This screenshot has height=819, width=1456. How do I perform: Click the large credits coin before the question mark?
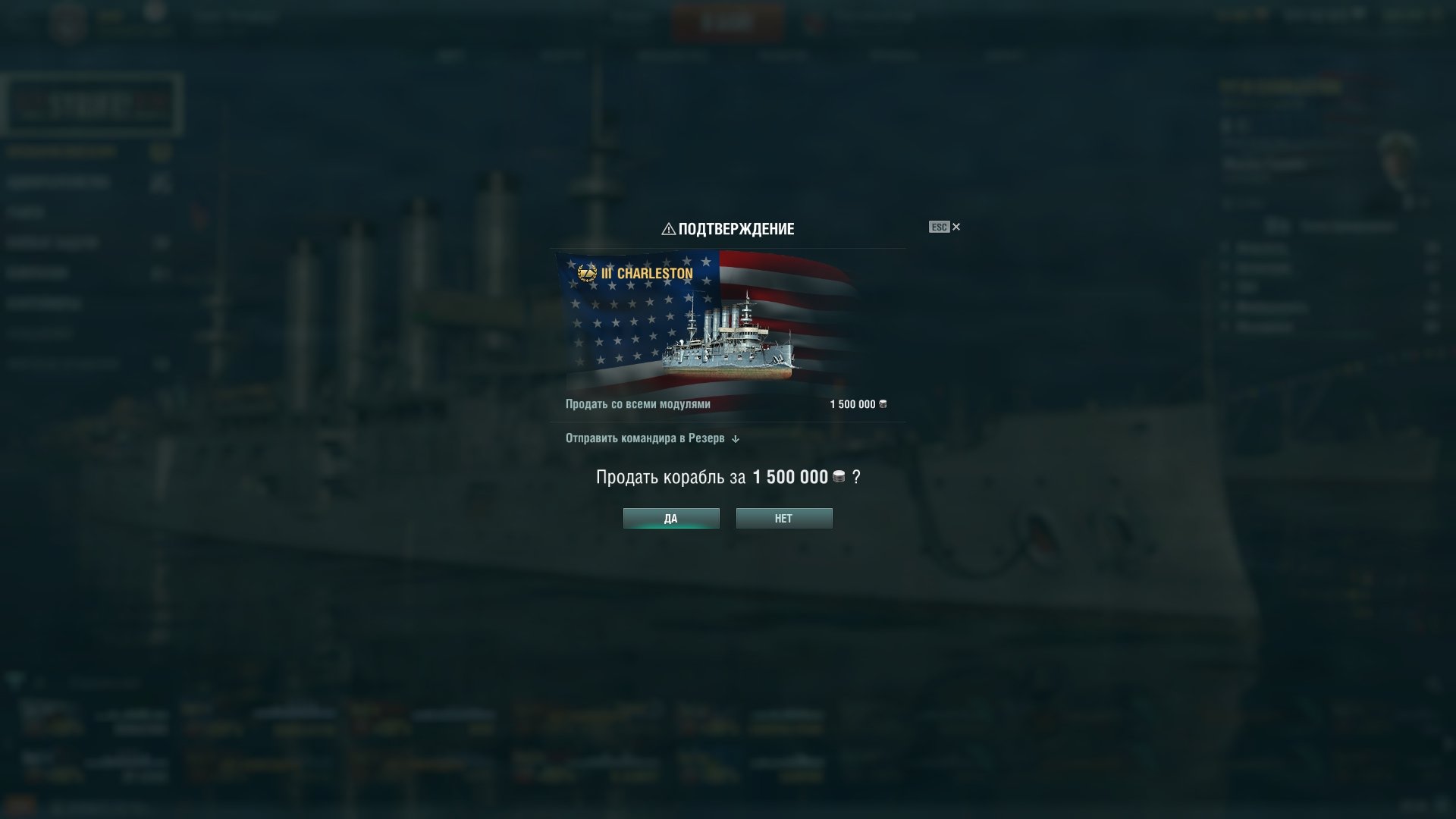(839, 476)
